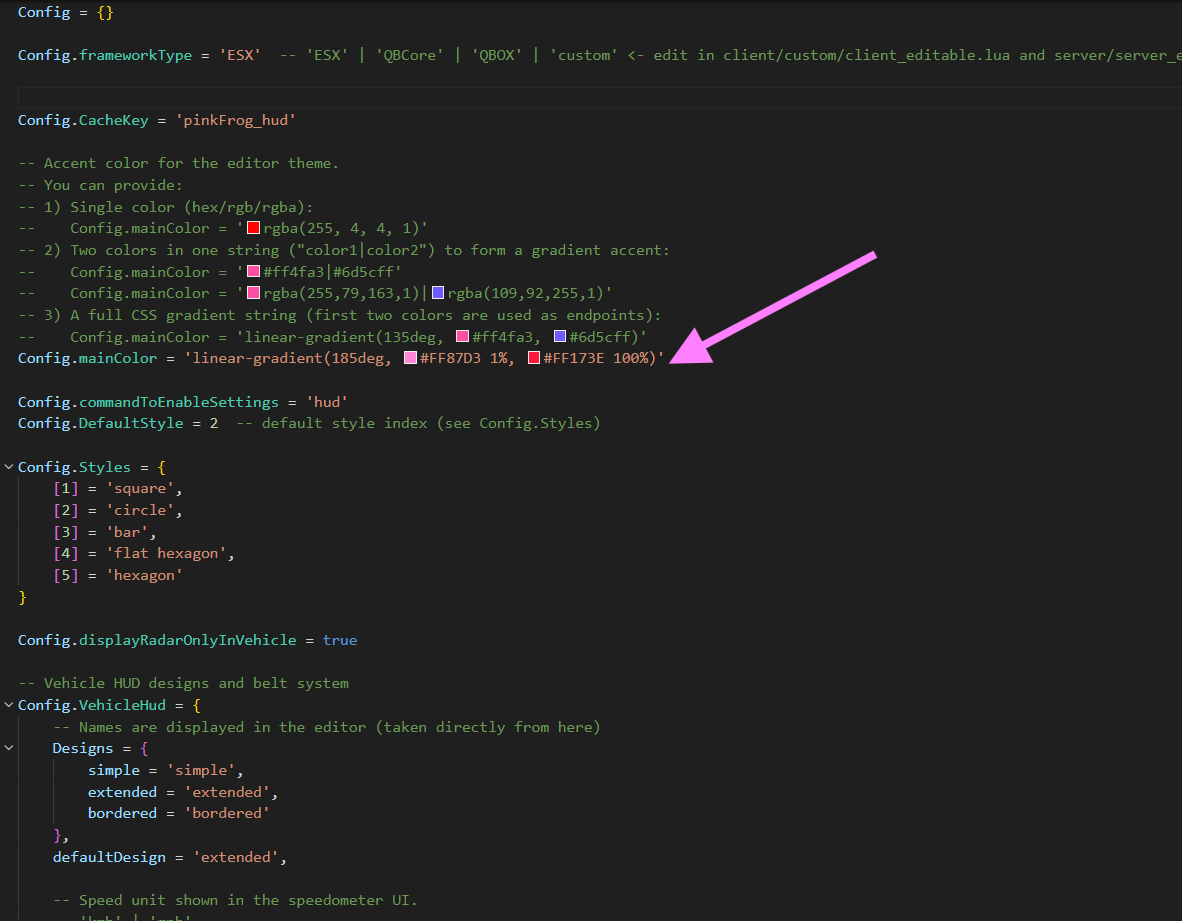Viewport: 1182px width, 921px height.
Task: Click the rgba(109,92,255,1) purple color swatch
Action: (438, 293)
